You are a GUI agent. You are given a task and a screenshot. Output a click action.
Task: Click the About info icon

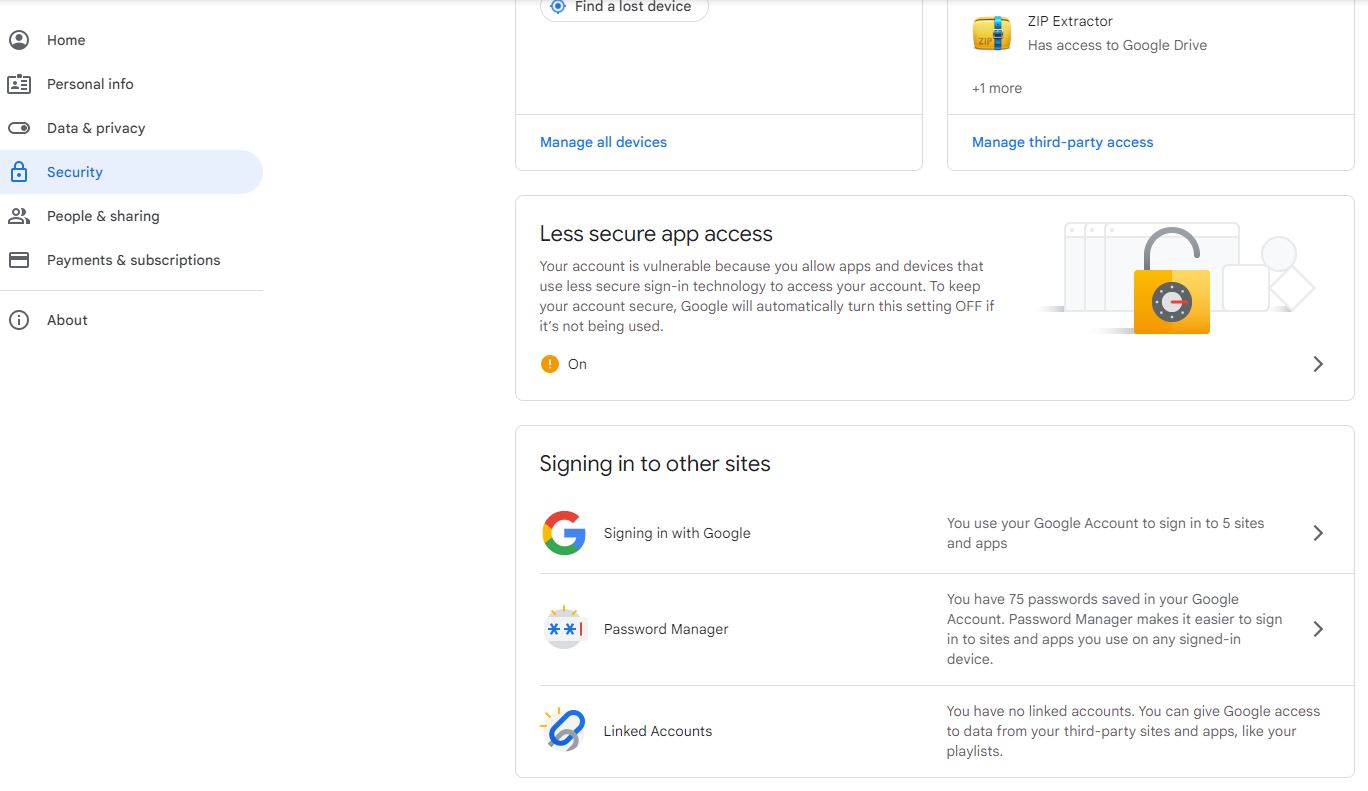click(18, 320)
